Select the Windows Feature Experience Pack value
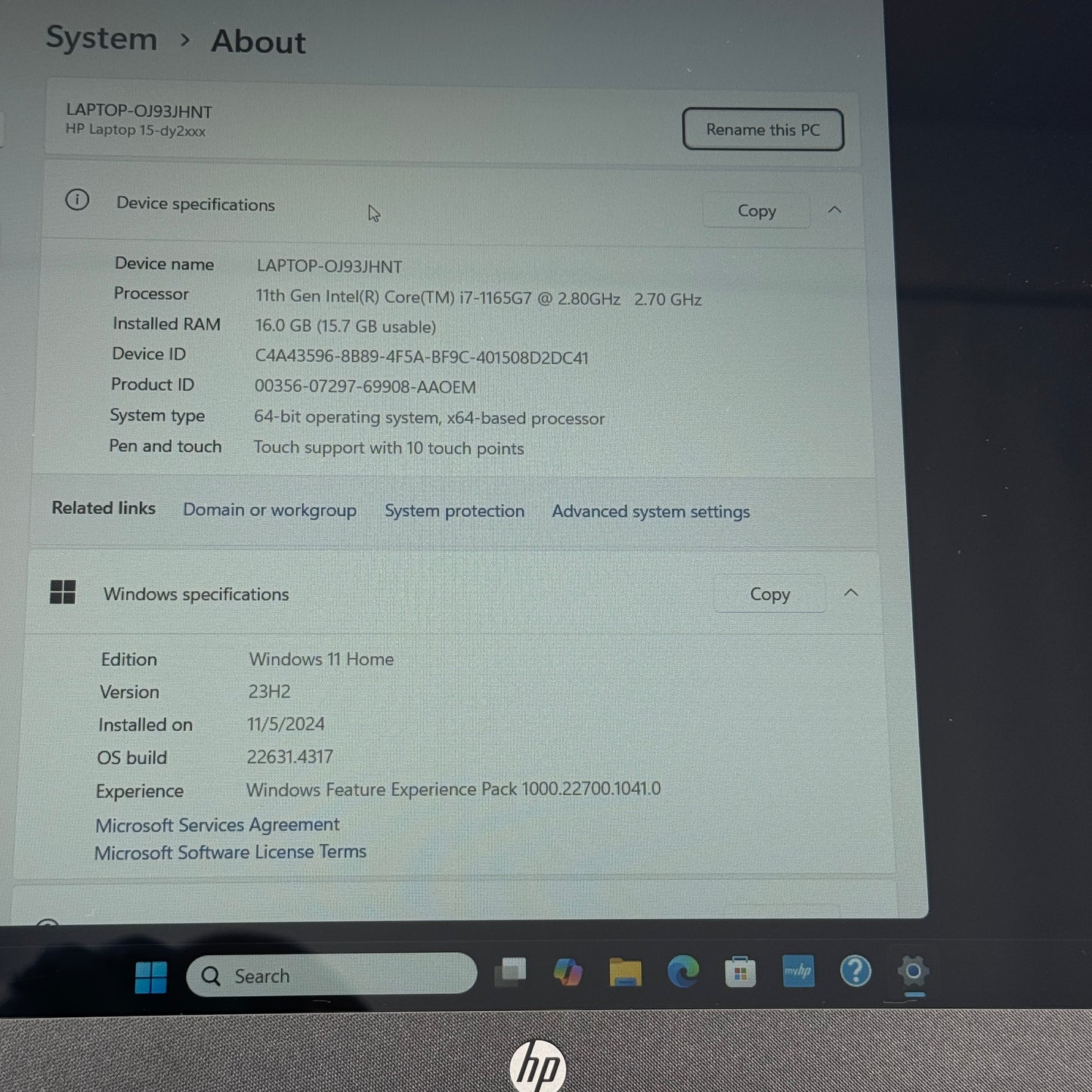Viewport: 1092px width, 1092px height. (x=453, y=789)
